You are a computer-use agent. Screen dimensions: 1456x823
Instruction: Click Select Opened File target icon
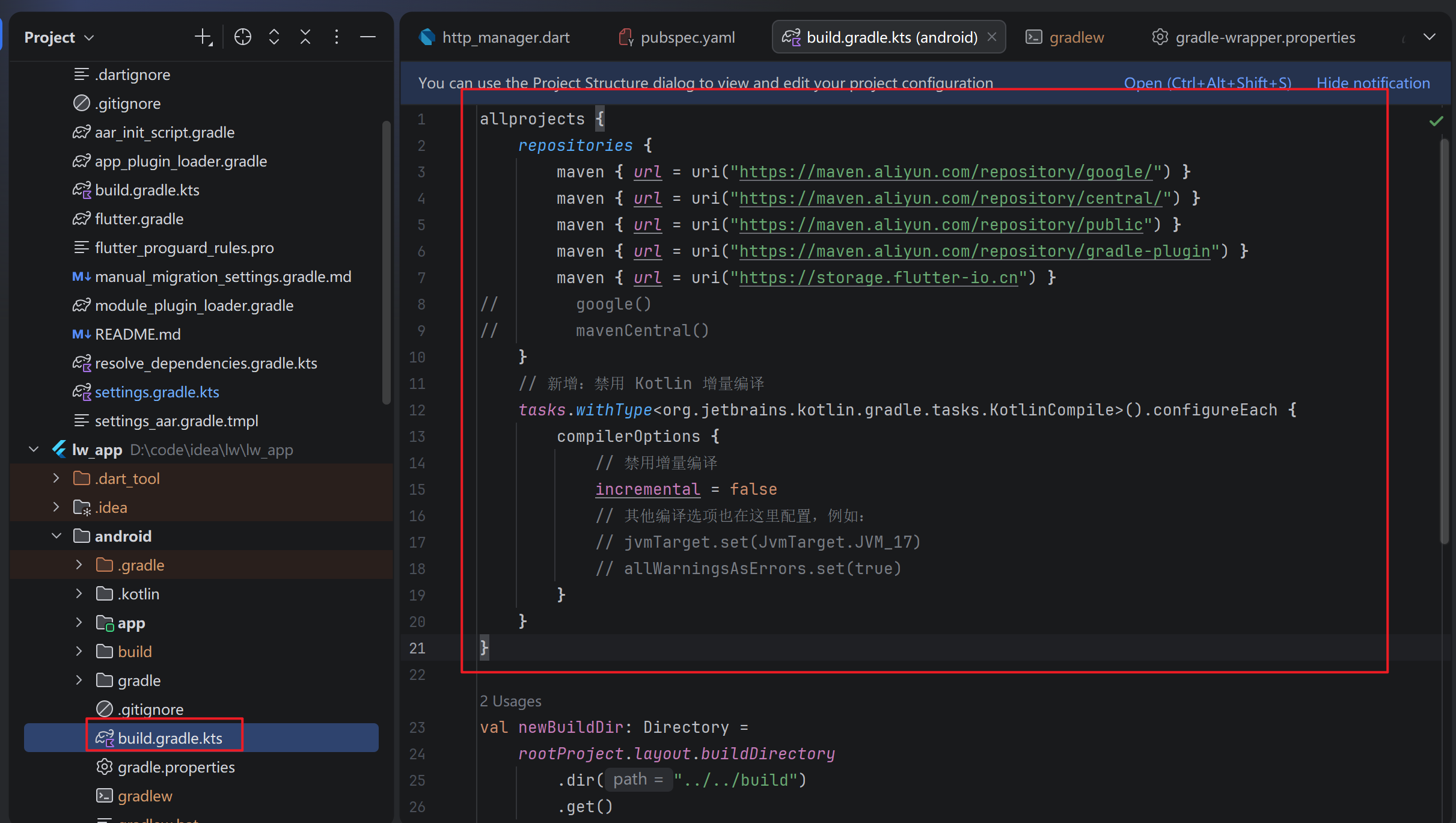click(x=243, y=37)
